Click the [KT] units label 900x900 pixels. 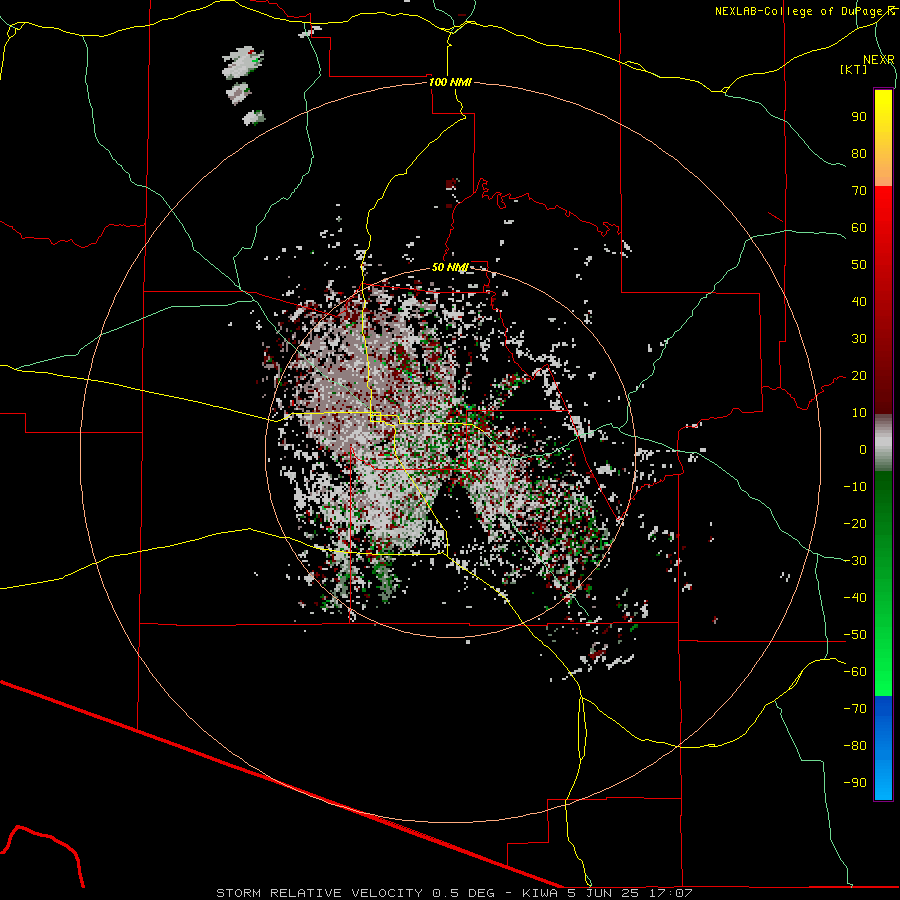[854, 69]
